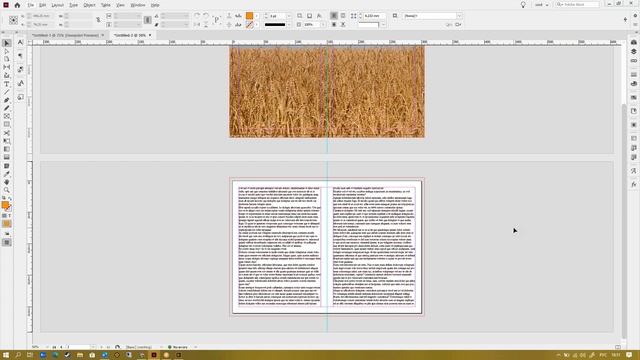Select the Page tool
Viewport: 640px width, 360px height.
(x=7, y=59)
